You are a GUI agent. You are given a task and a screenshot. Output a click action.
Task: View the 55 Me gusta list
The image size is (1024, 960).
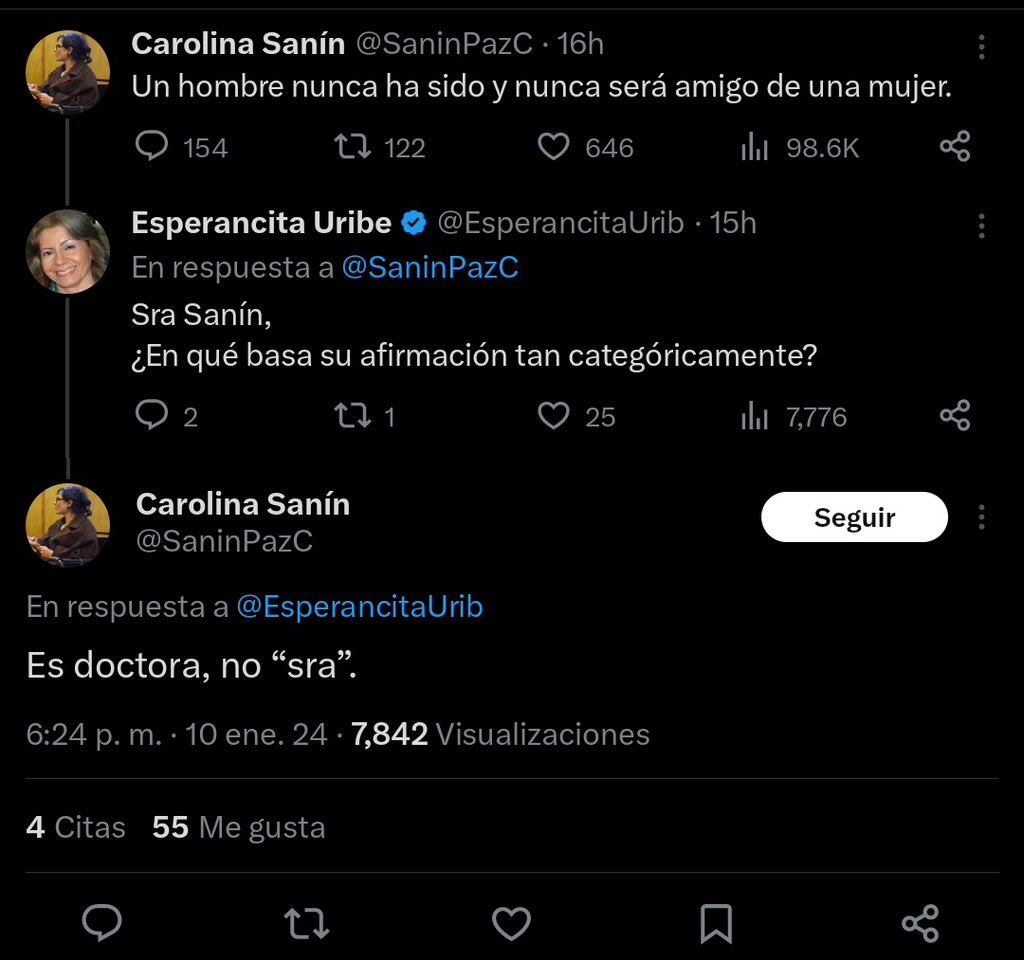point(237,827)
